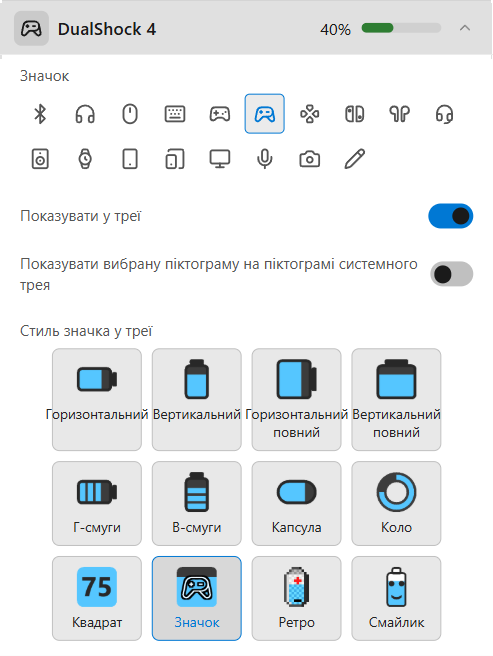
Task: Choose the 'Вертикальний' tray style
Action: point(197,400)
